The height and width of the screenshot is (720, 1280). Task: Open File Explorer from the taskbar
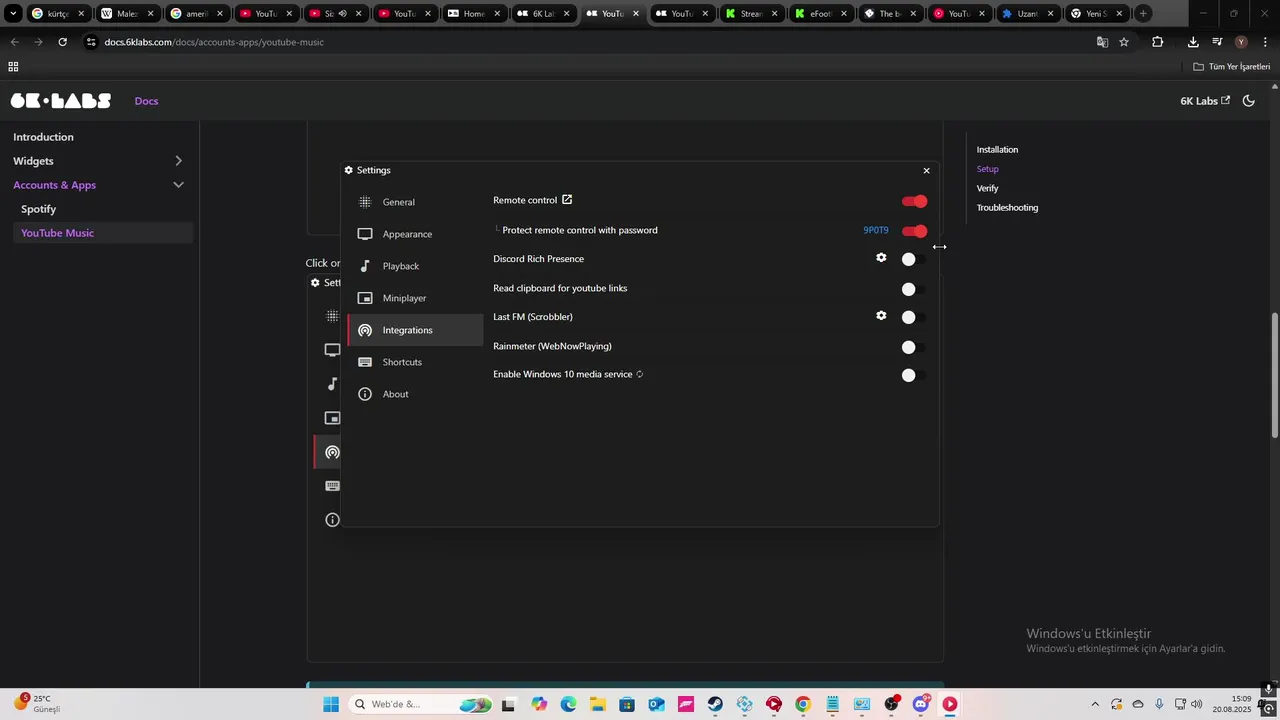click(597, 704)
